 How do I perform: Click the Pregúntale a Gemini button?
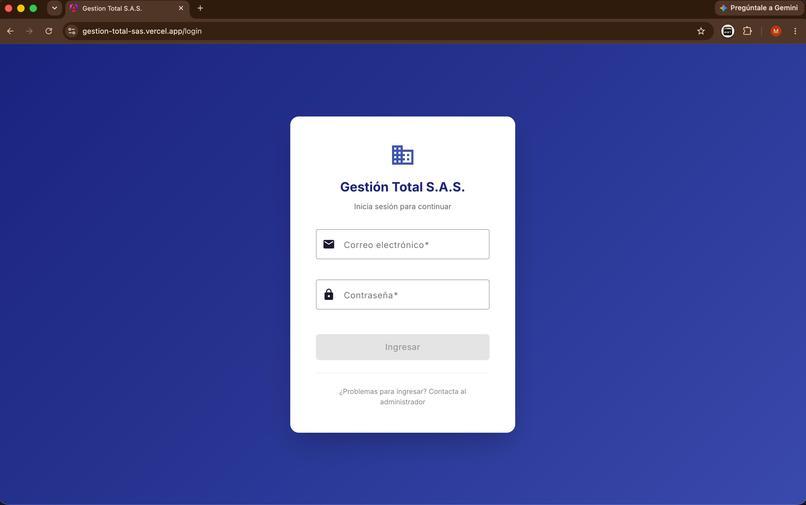[759, 8]
